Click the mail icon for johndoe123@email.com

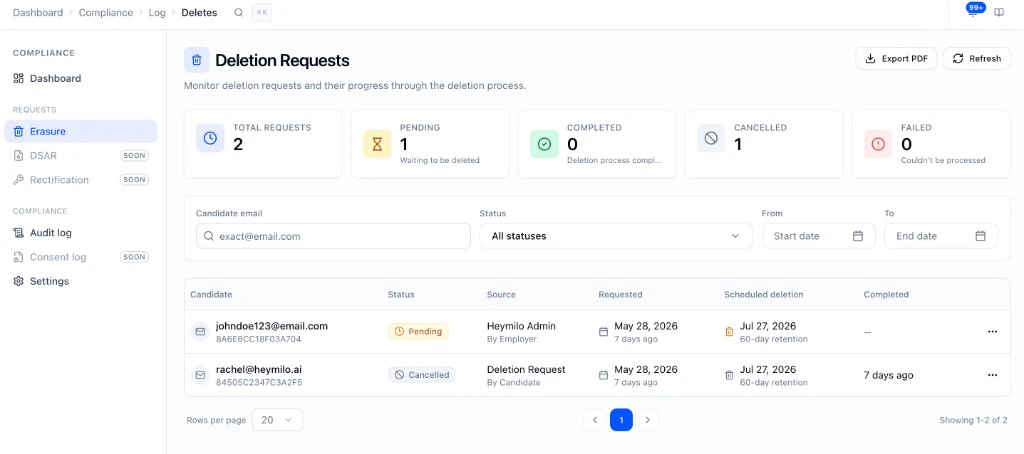tap(199, 332)
